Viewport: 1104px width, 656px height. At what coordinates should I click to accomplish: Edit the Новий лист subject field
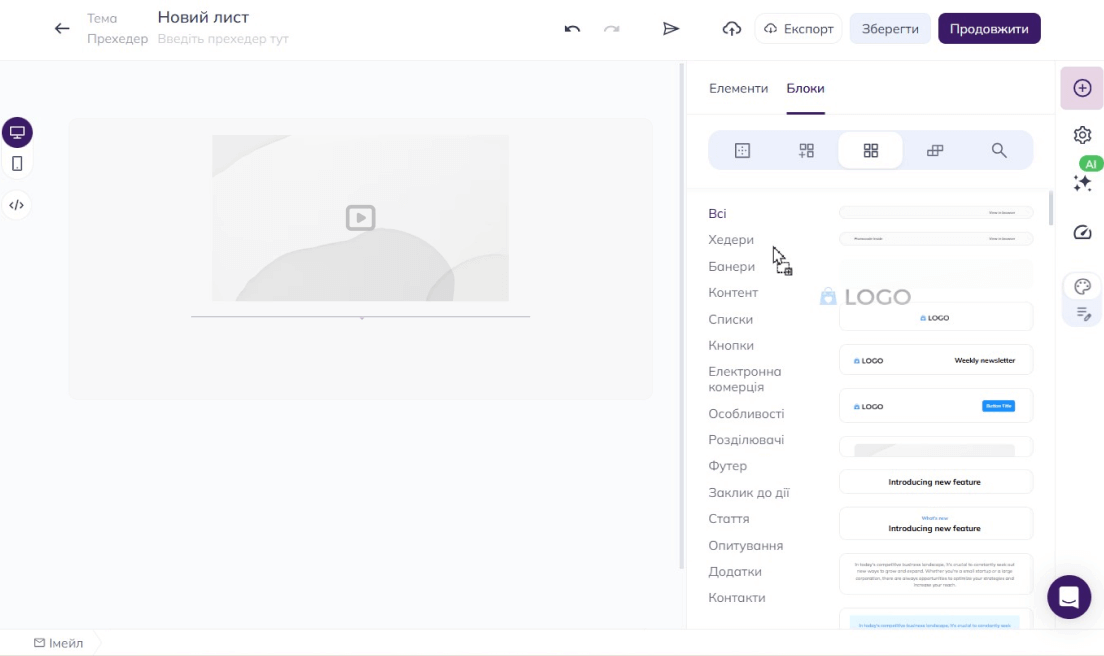coord(203,17)
